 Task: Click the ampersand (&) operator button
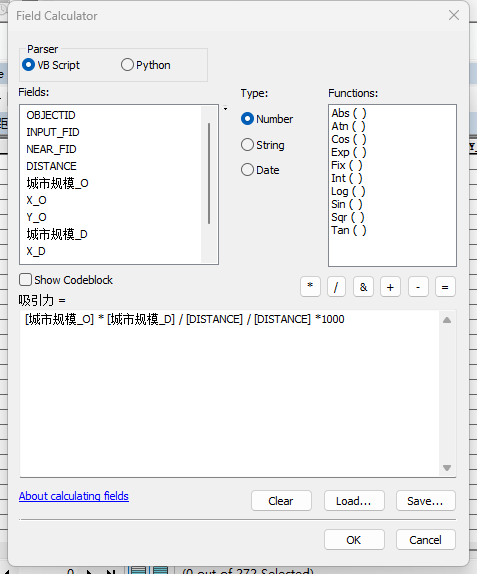click(x=363, y=287)
